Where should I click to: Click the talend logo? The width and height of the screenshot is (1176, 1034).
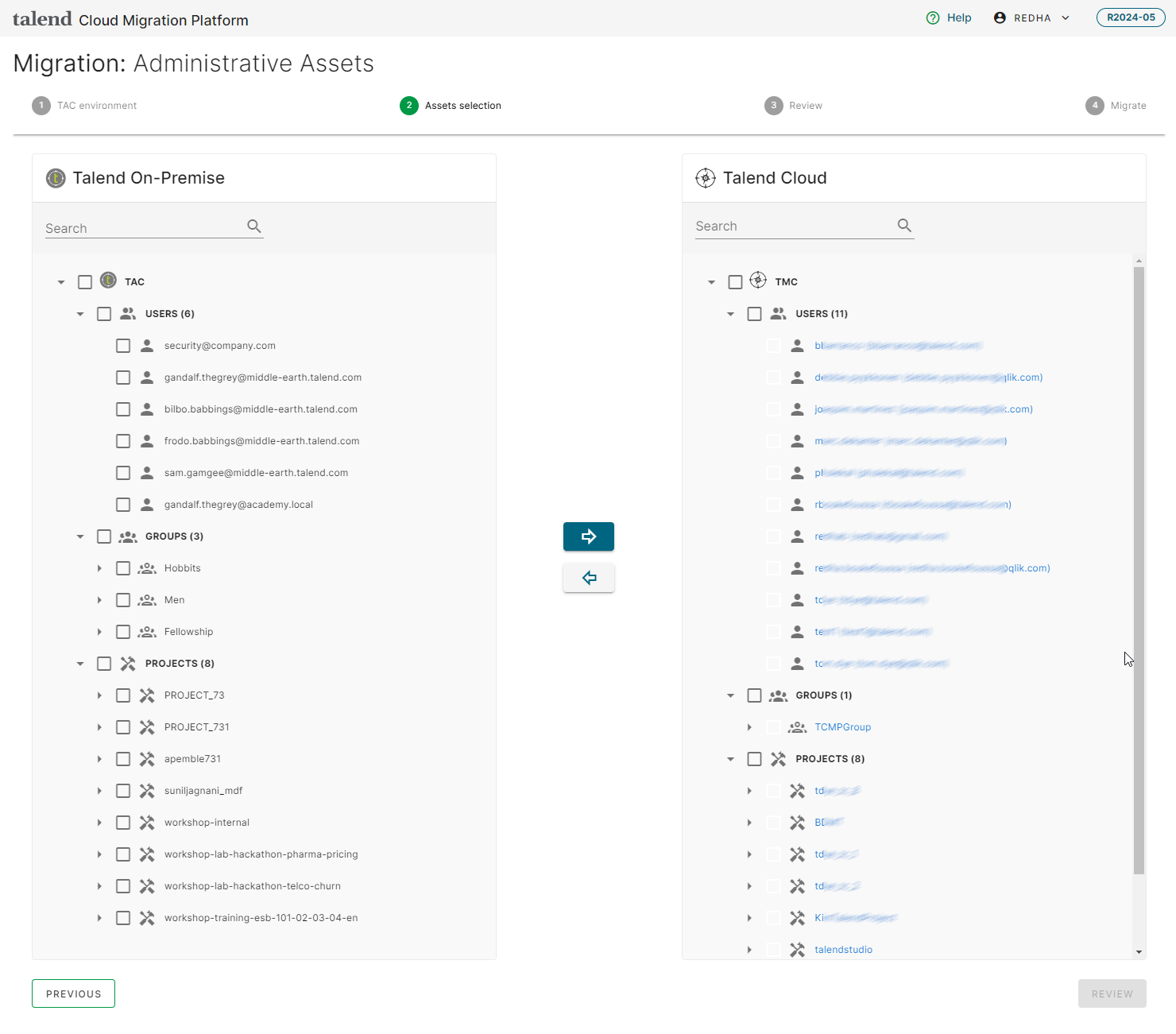pos(42,18)
